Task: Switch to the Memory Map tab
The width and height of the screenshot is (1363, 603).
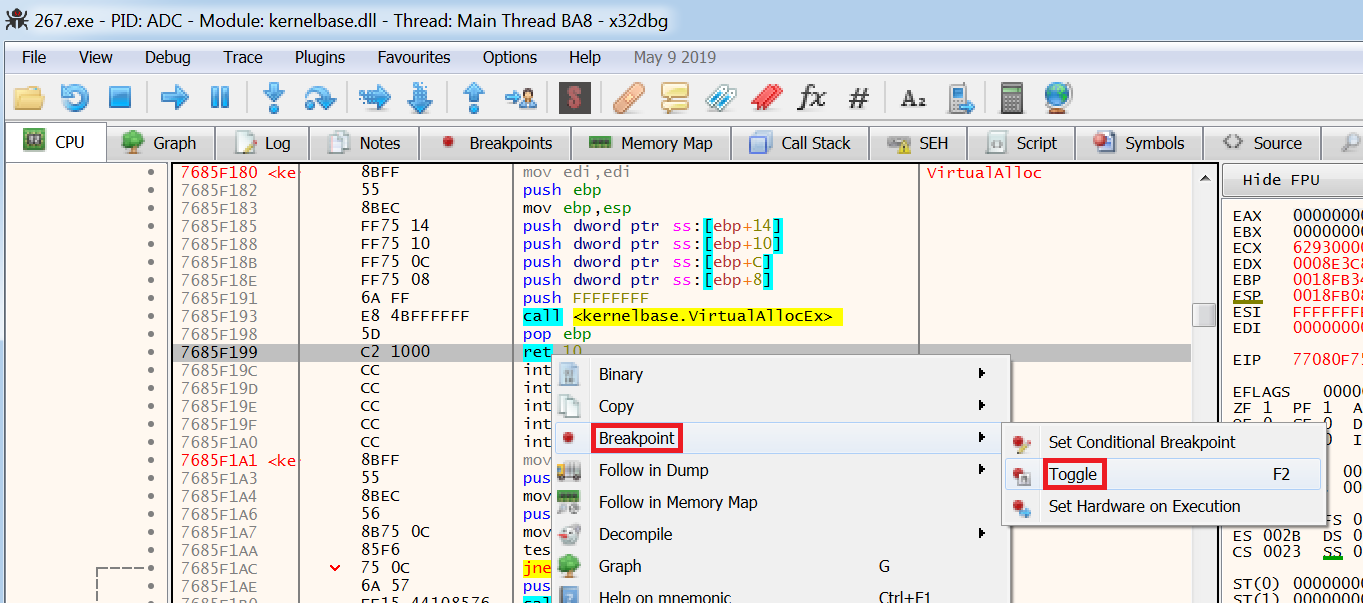Action: (x=650, y=142)
